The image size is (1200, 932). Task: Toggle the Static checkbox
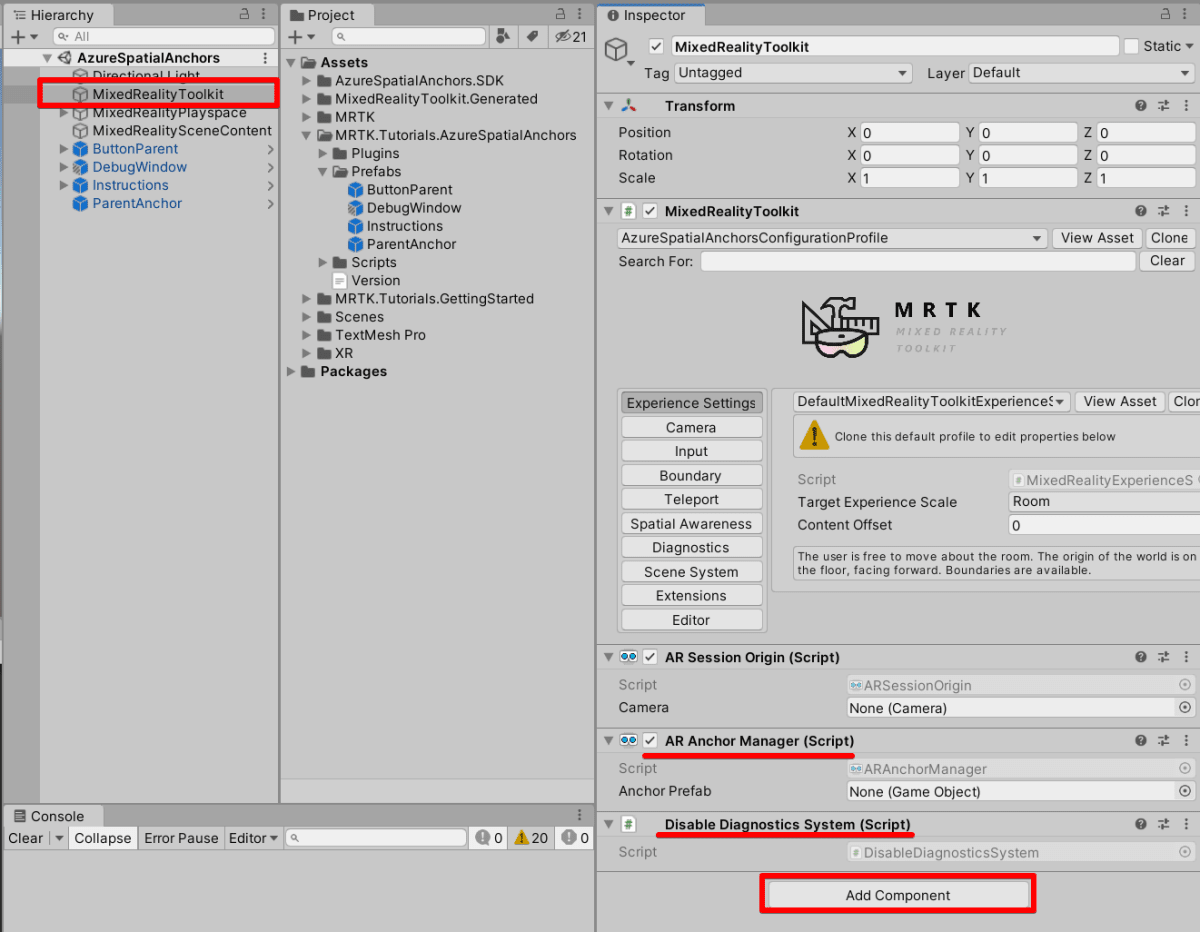(1131, 46)
